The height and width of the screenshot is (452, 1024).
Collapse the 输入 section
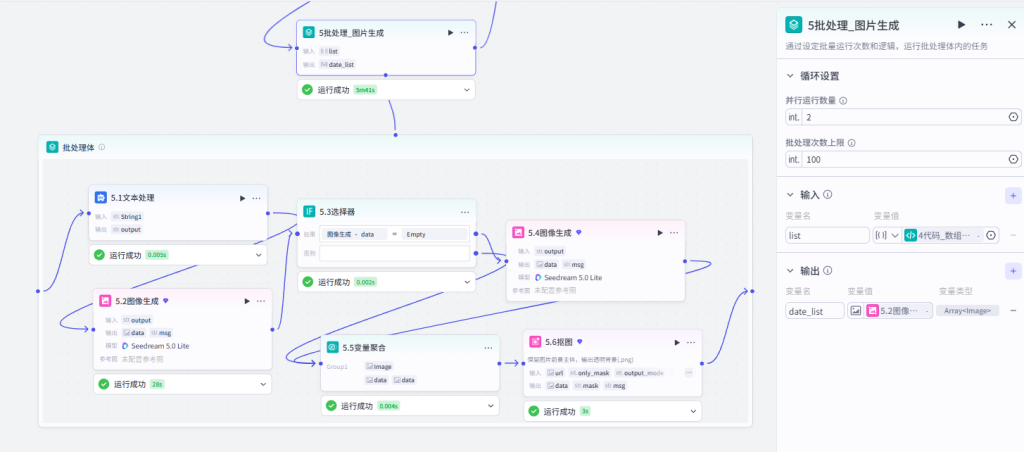pos(790,195)
